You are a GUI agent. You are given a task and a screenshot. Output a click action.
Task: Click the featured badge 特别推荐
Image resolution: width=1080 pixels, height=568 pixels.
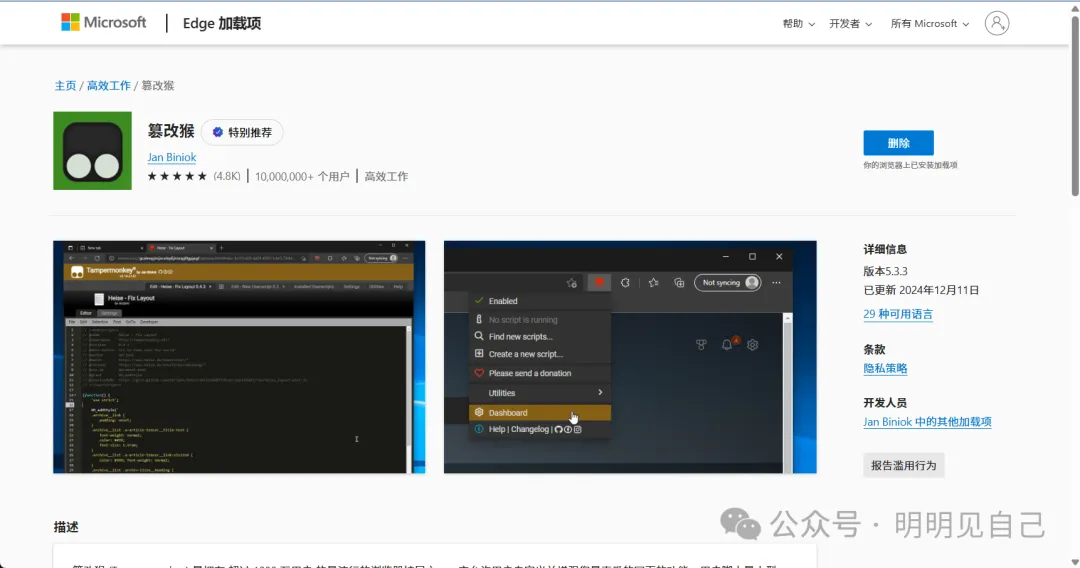tap(242, 132)
